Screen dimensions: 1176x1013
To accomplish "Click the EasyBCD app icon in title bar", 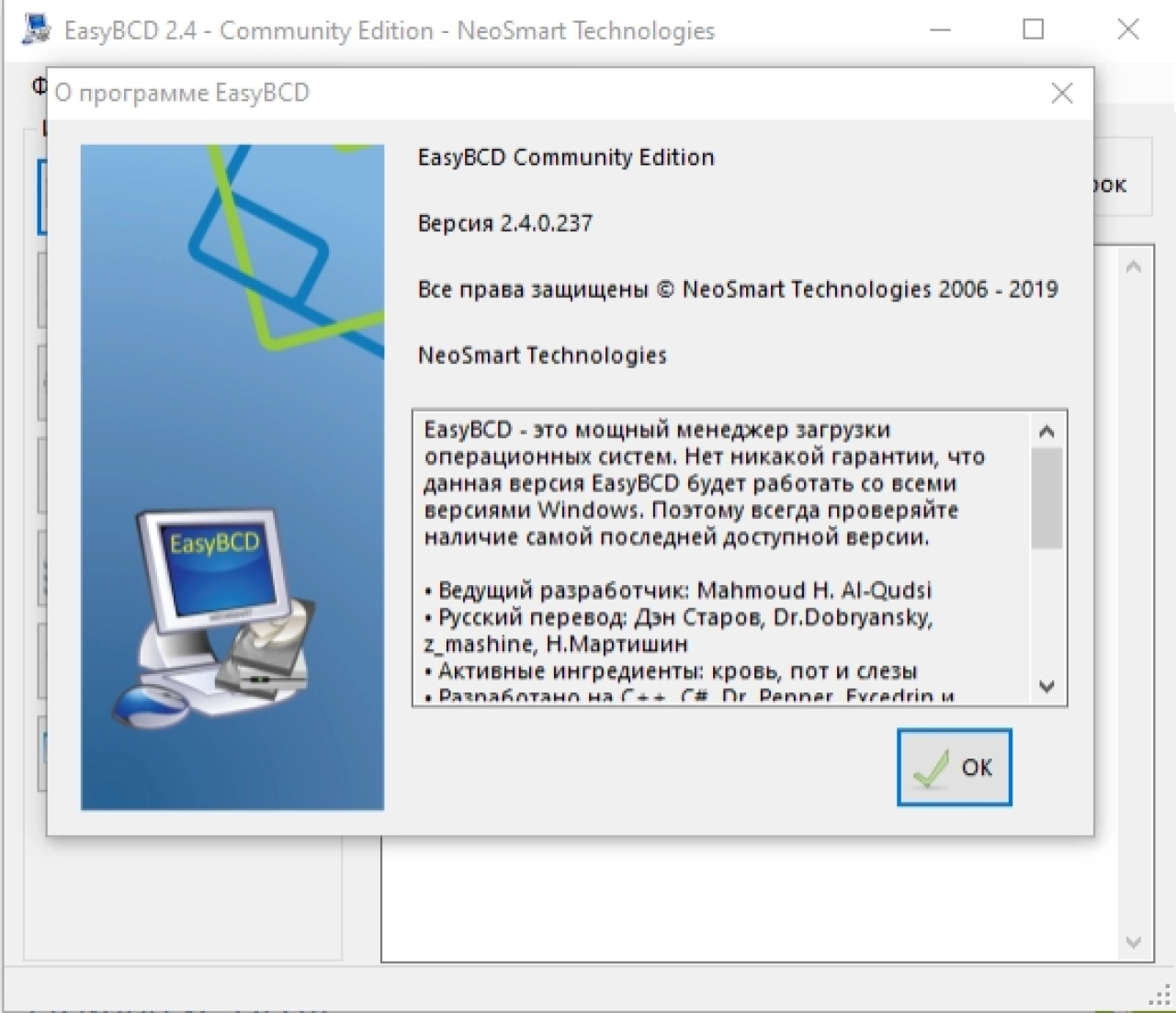I will (36, 29).
